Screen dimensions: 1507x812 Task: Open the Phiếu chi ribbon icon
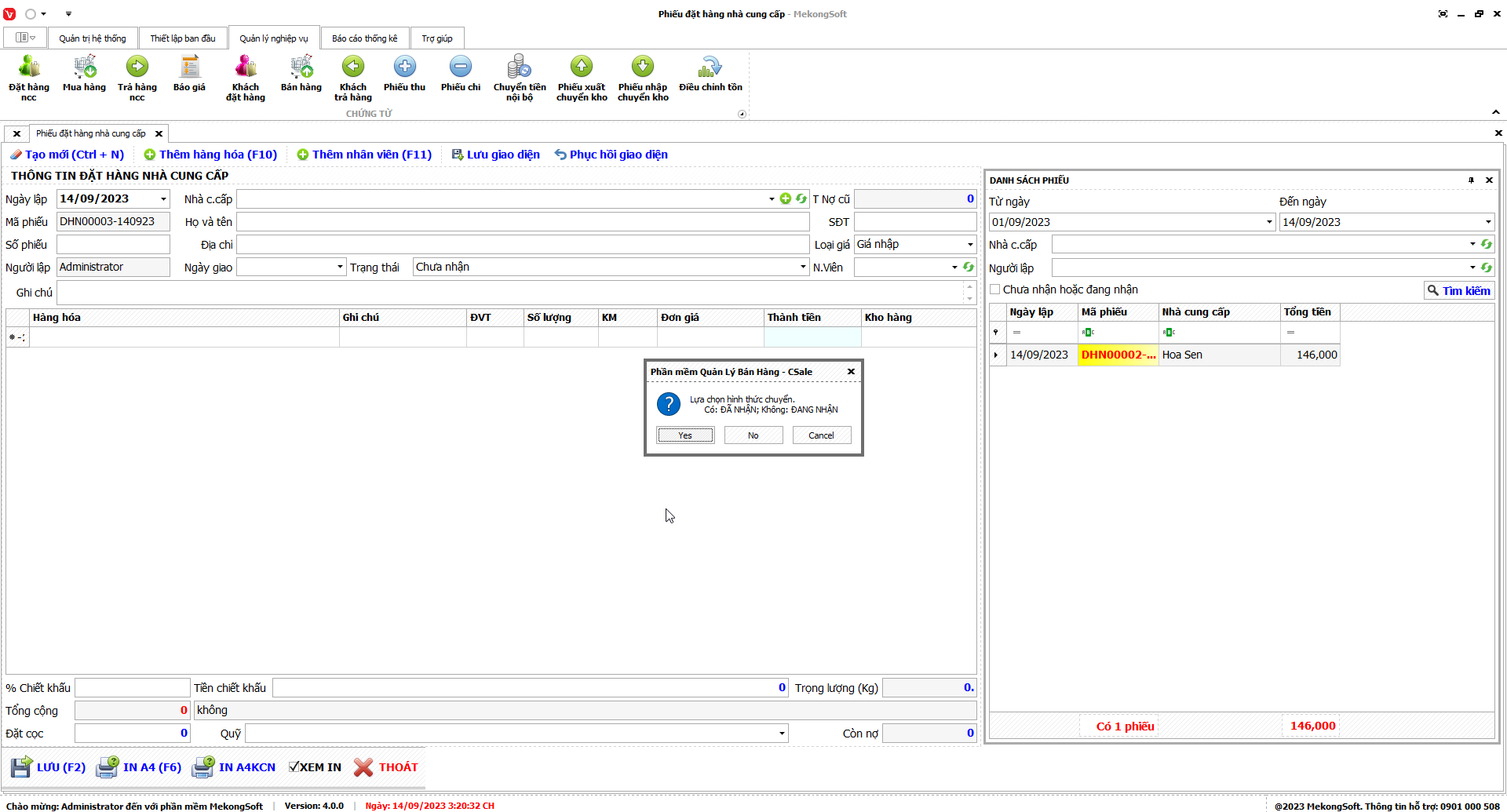[x=461, y=74]
